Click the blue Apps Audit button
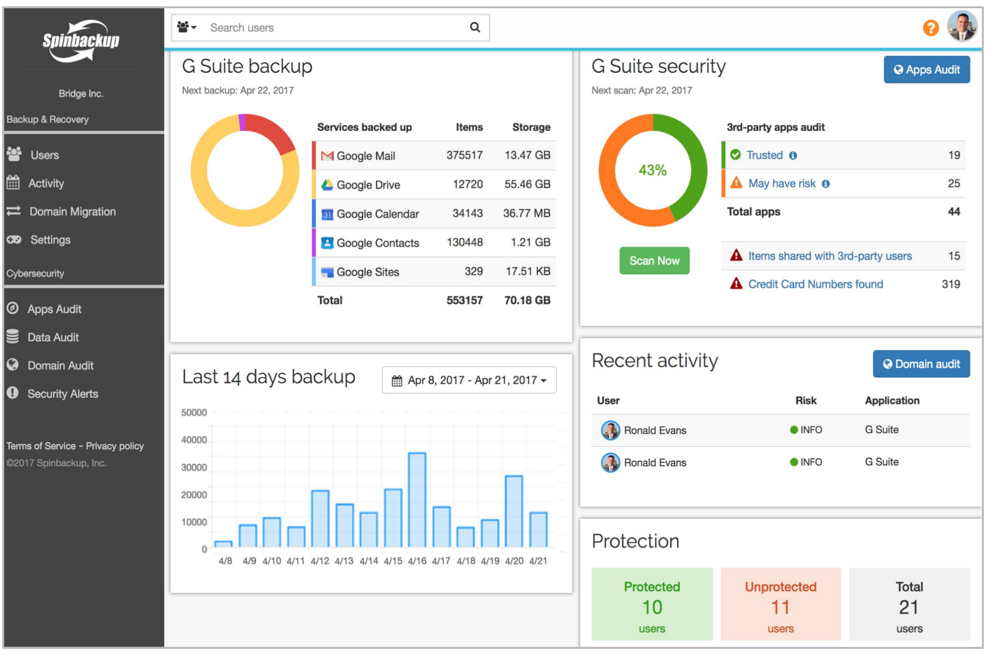Image resolution: width=1000 pixels, height=665 pixels. pos(927,69)
